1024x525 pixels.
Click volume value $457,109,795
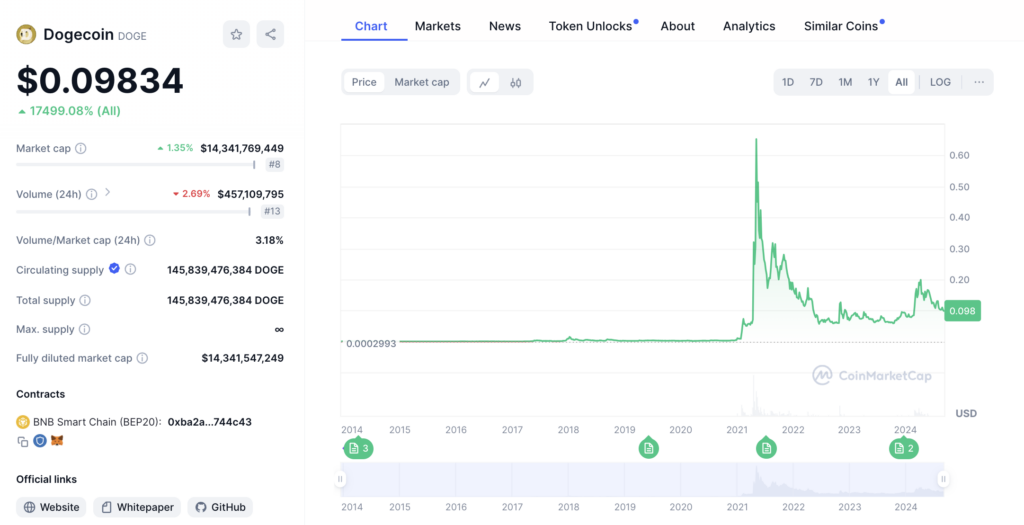pyautogui.click(x=251, y=194)
